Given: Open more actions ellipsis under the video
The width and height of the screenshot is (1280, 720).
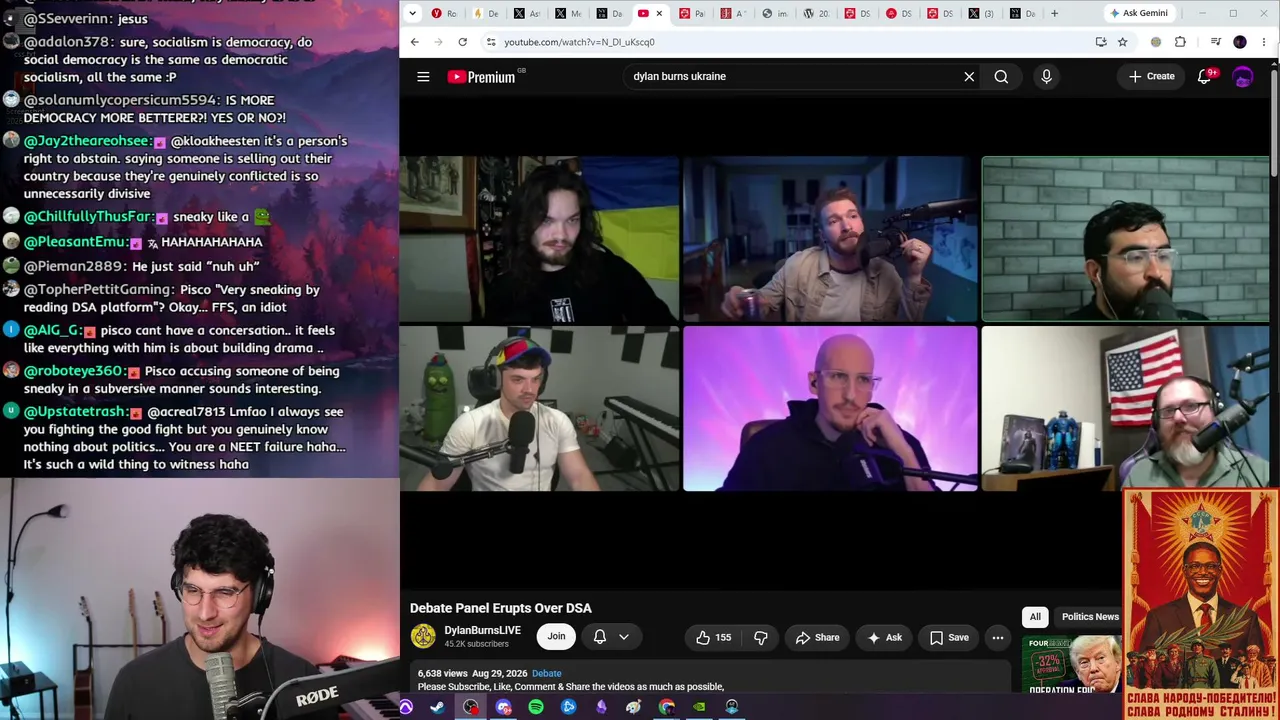Looking at the screenshot, I should (997, 637).
